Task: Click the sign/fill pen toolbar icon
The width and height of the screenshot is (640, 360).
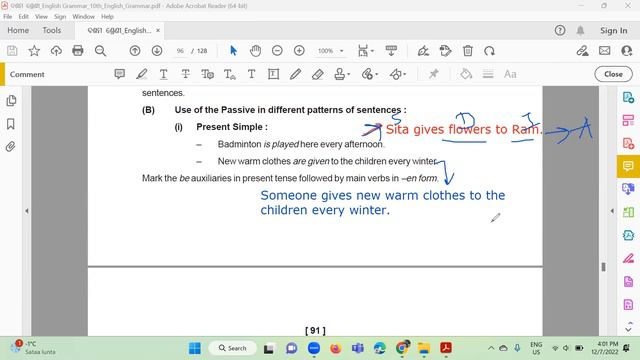Action: pyautogui.click(x=423, y=51)
